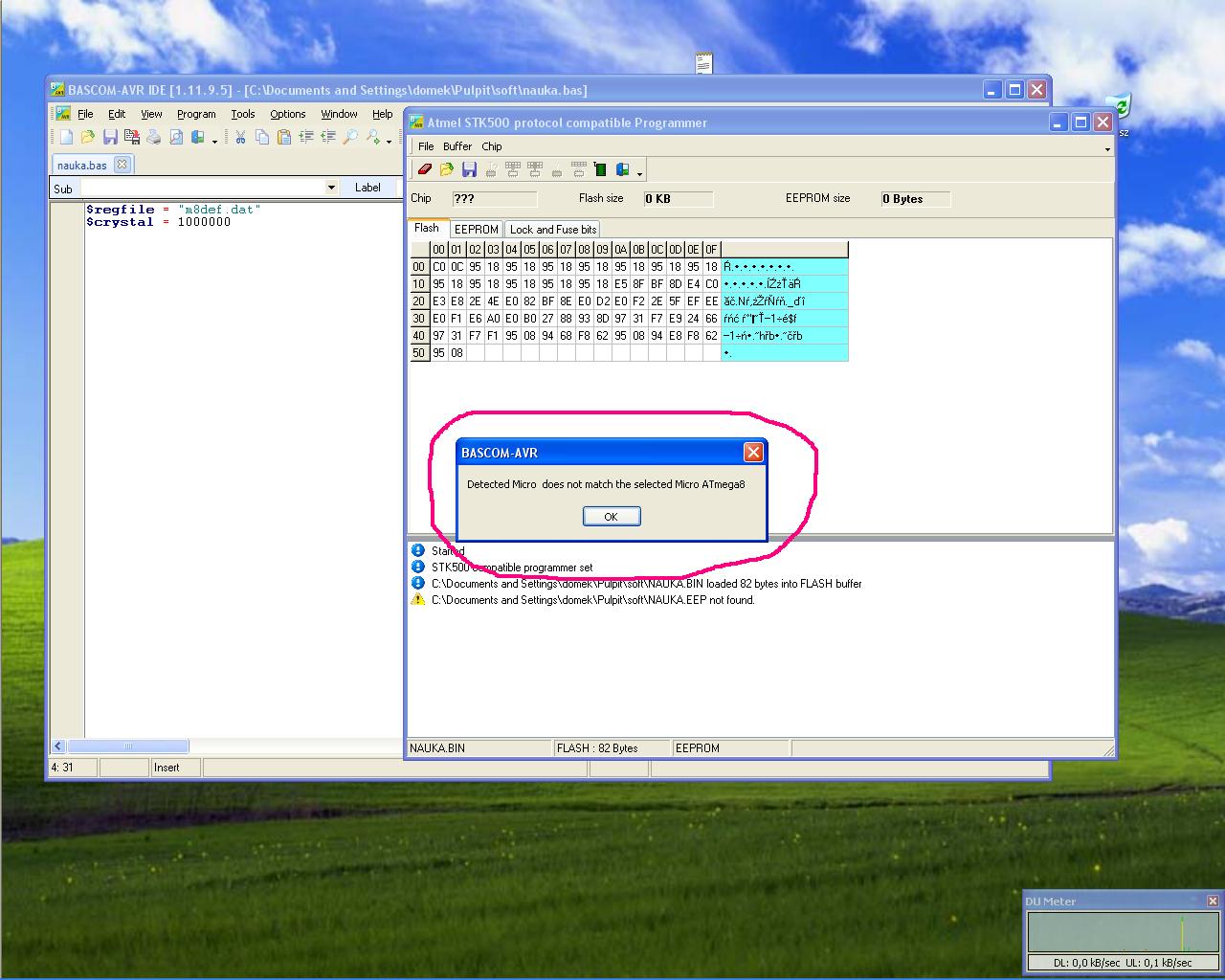Click the Open file icon in BASCOM IDE toolbar
This screenshot has height=980, width=1225.
(88, 138)
